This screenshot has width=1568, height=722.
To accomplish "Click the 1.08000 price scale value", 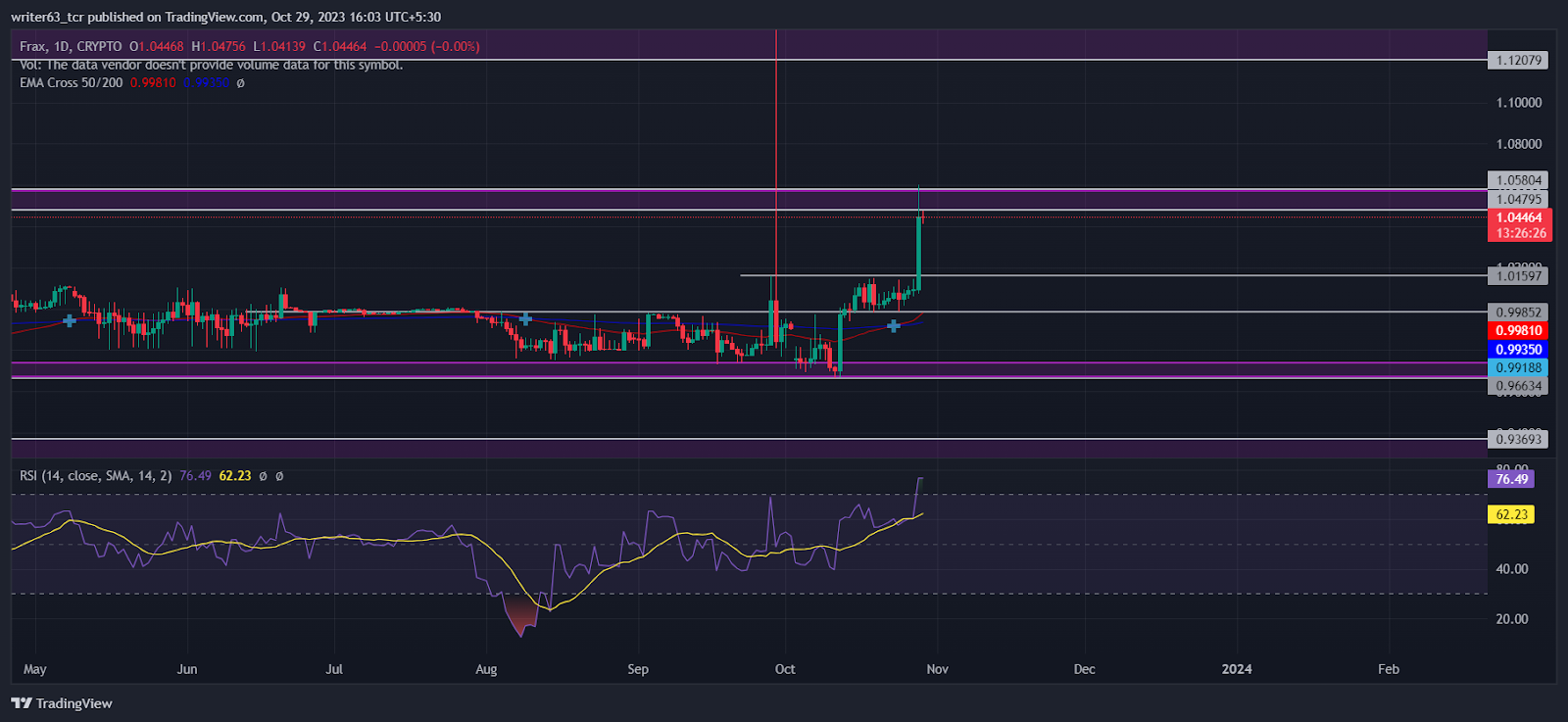I will tap(1519, 144).
